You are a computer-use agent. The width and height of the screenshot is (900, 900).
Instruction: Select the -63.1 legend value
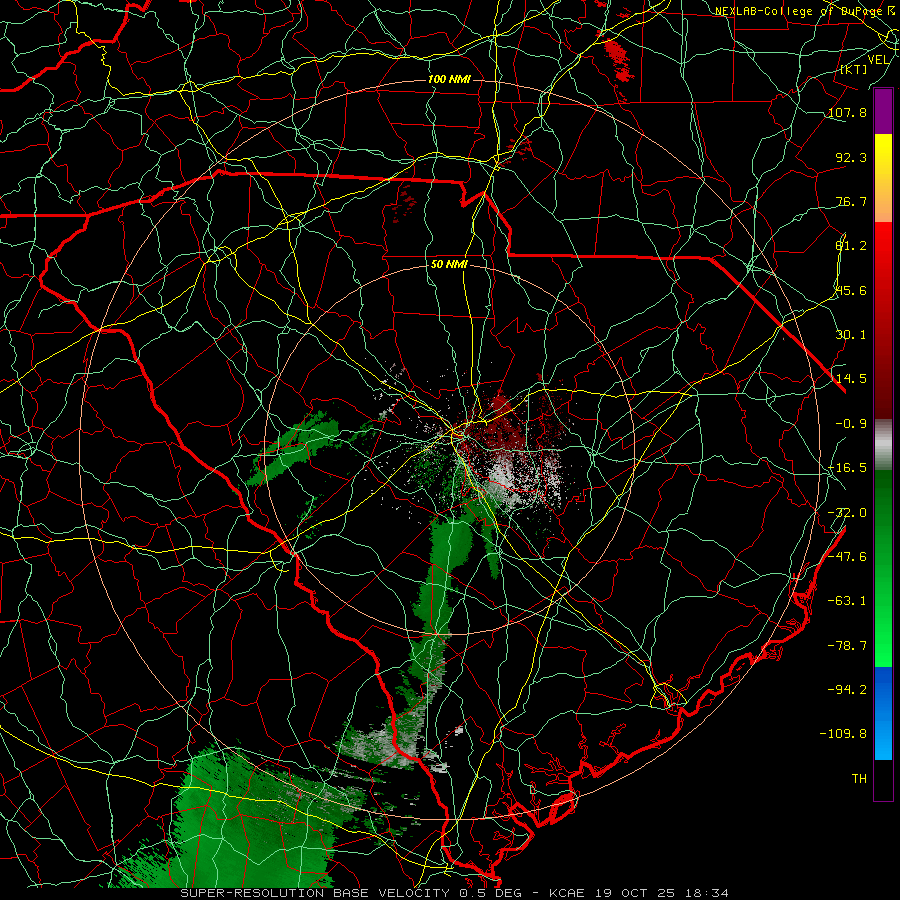(847, 601)
